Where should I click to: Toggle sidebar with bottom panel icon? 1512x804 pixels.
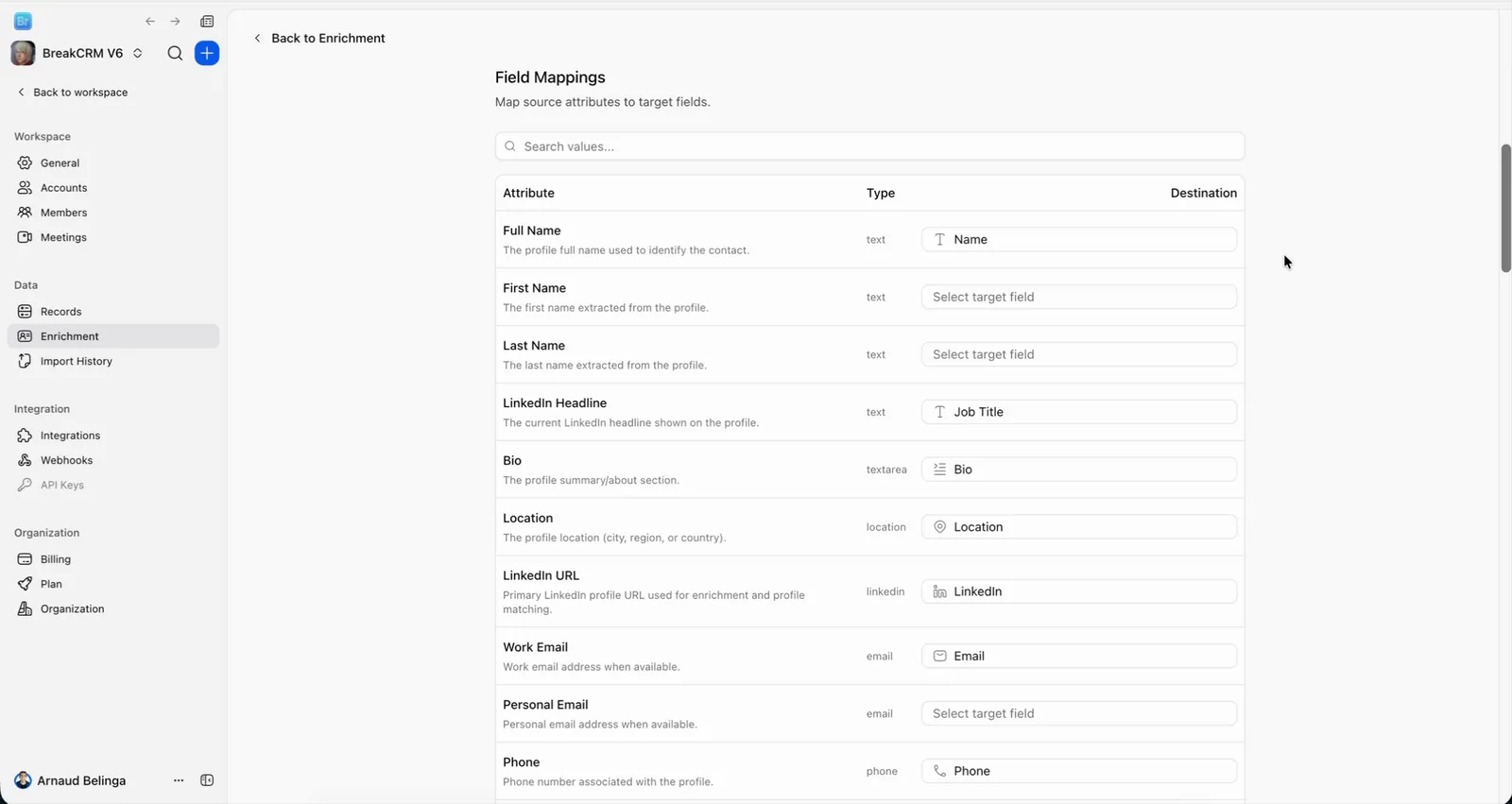click(207, 780)
